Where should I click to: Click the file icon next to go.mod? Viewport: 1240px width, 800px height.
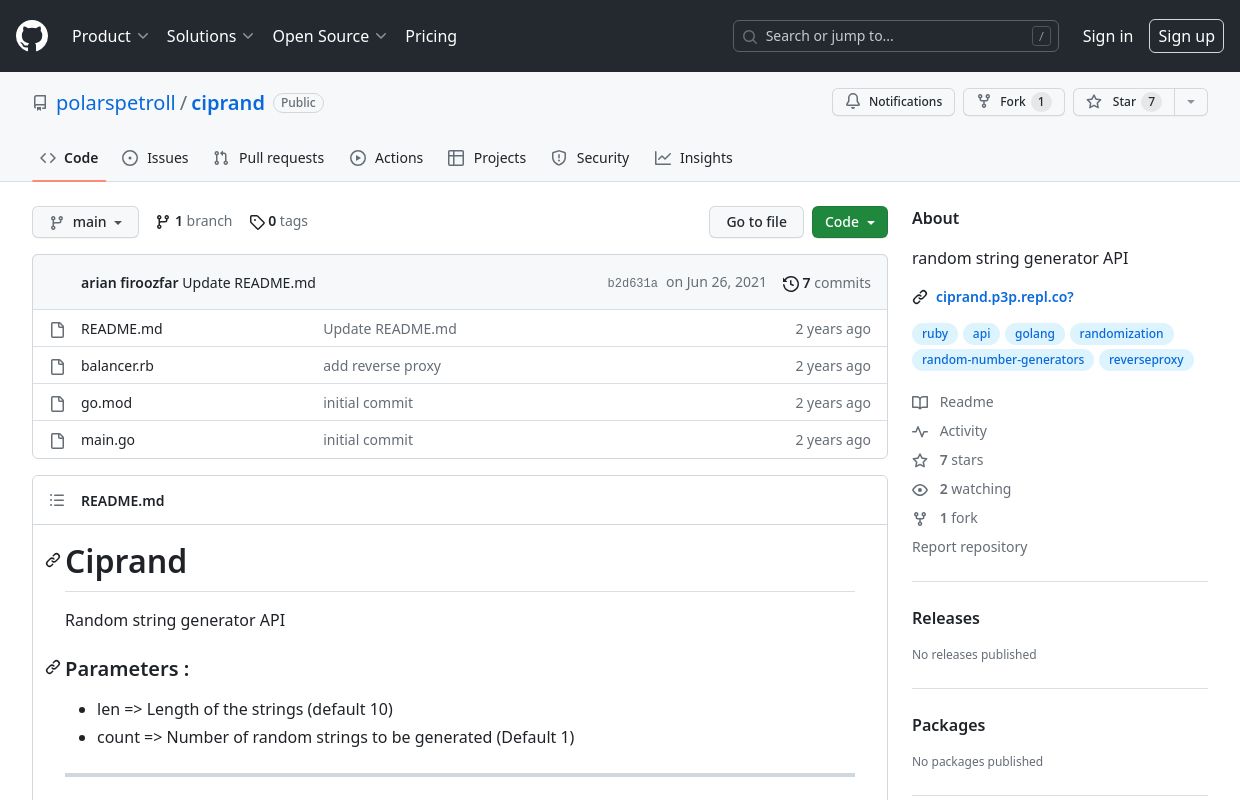(58, 403)
